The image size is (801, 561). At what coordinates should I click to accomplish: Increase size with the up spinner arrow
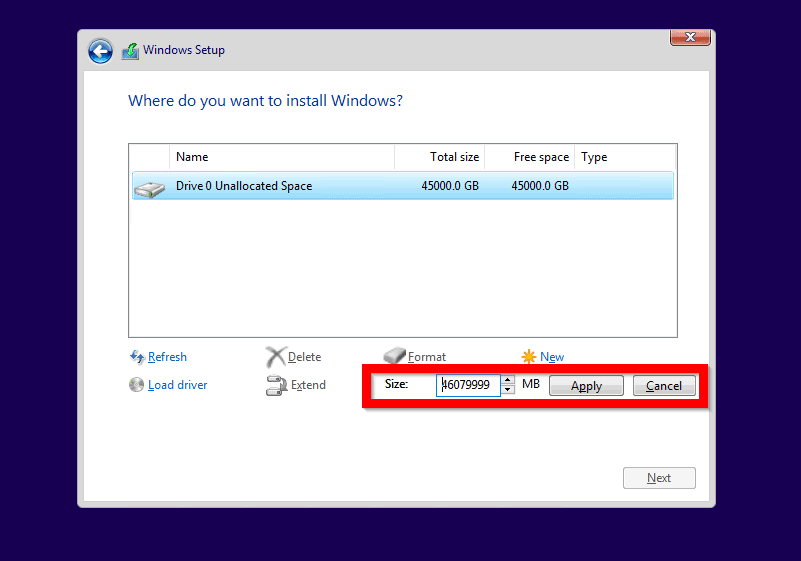508,381
